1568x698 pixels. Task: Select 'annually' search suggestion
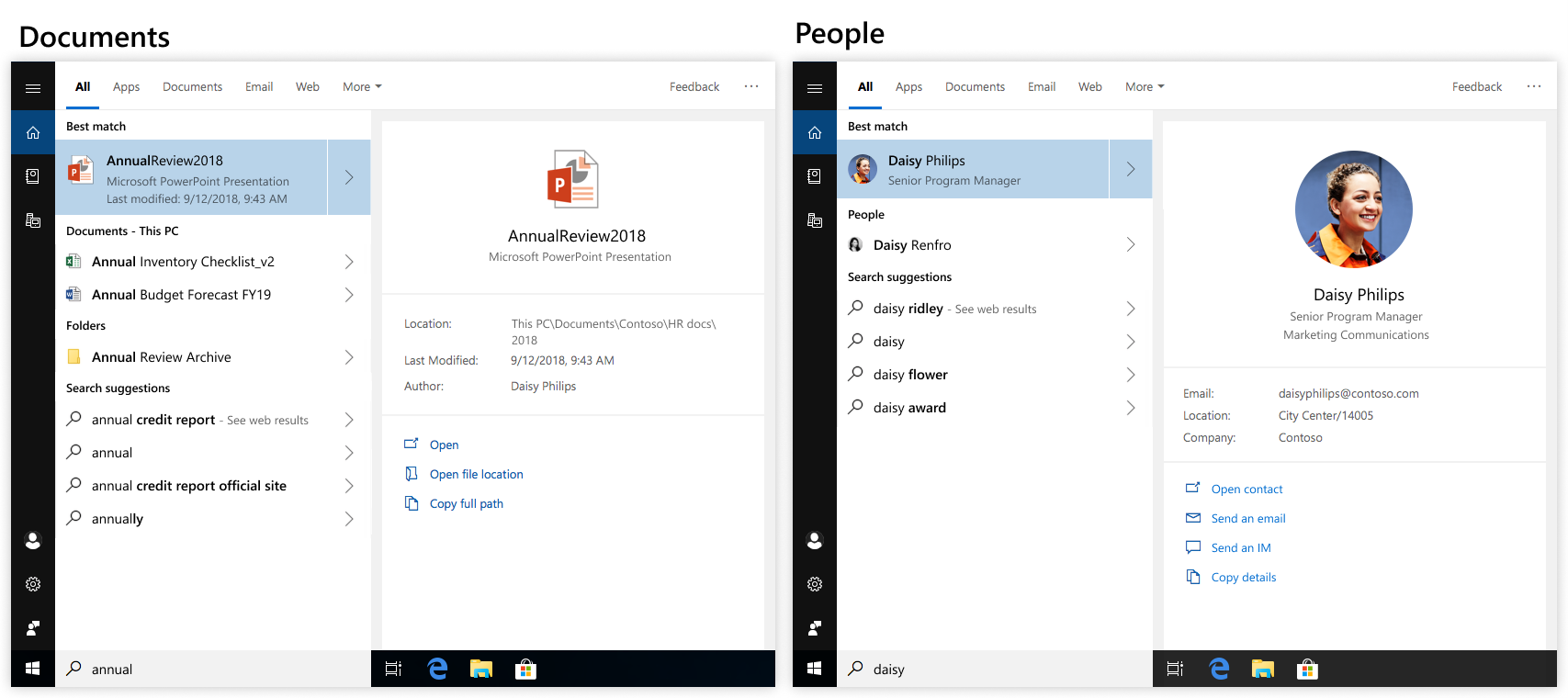tap(213, 519)
